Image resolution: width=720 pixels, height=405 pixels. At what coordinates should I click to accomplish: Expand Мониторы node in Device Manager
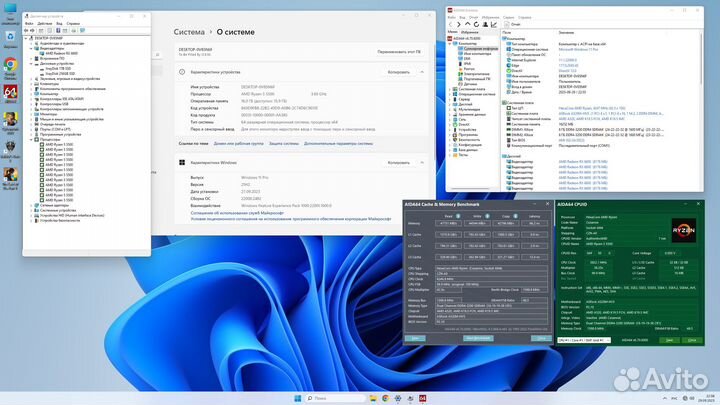(32, 114)
